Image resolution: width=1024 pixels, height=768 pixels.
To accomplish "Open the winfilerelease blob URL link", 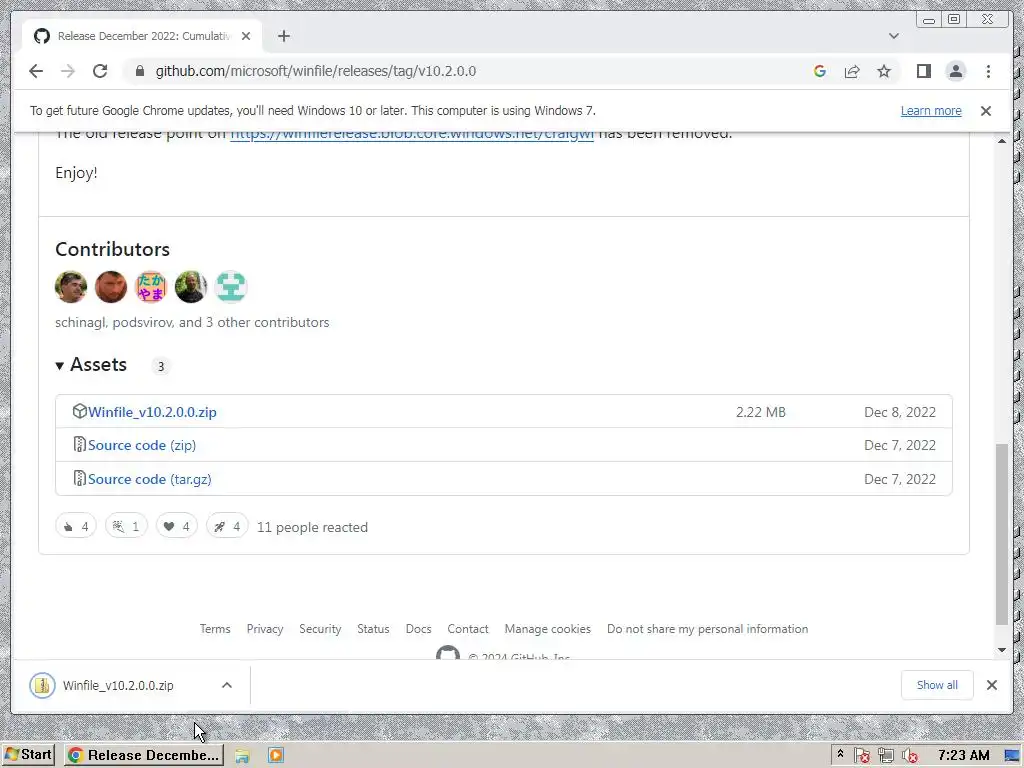I will 411,135.
